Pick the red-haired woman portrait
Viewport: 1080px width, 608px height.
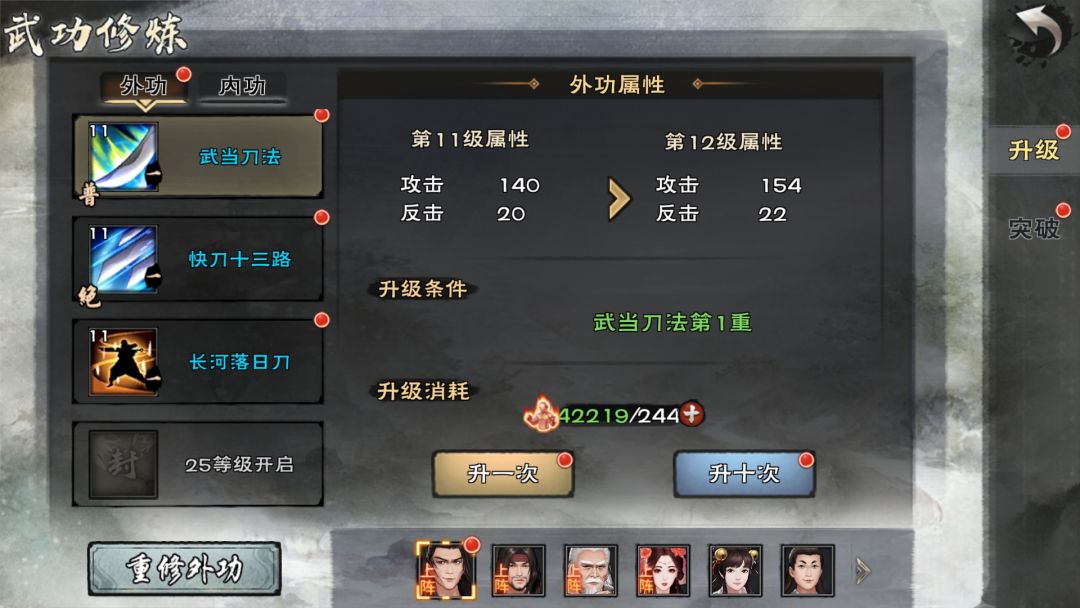pos(663,570)
